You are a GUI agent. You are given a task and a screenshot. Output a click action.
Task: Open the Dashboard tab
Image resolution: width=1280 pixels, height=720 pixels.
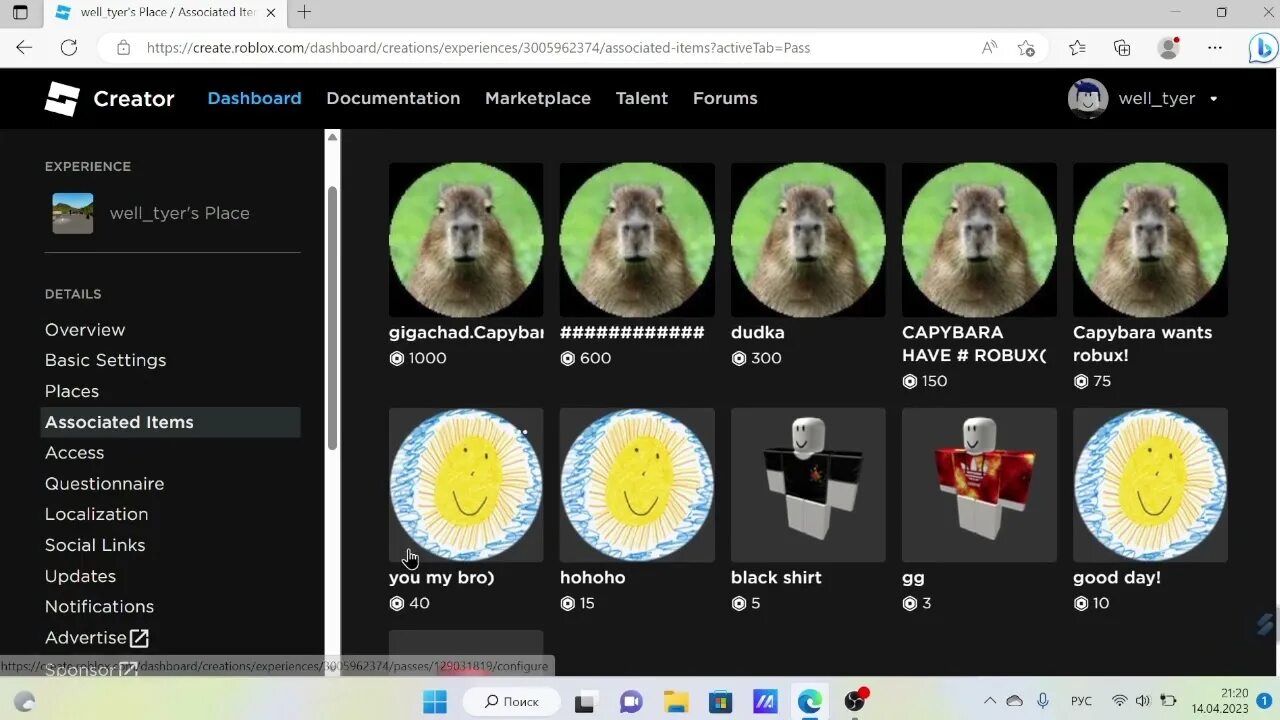click(x=254, y=98)
